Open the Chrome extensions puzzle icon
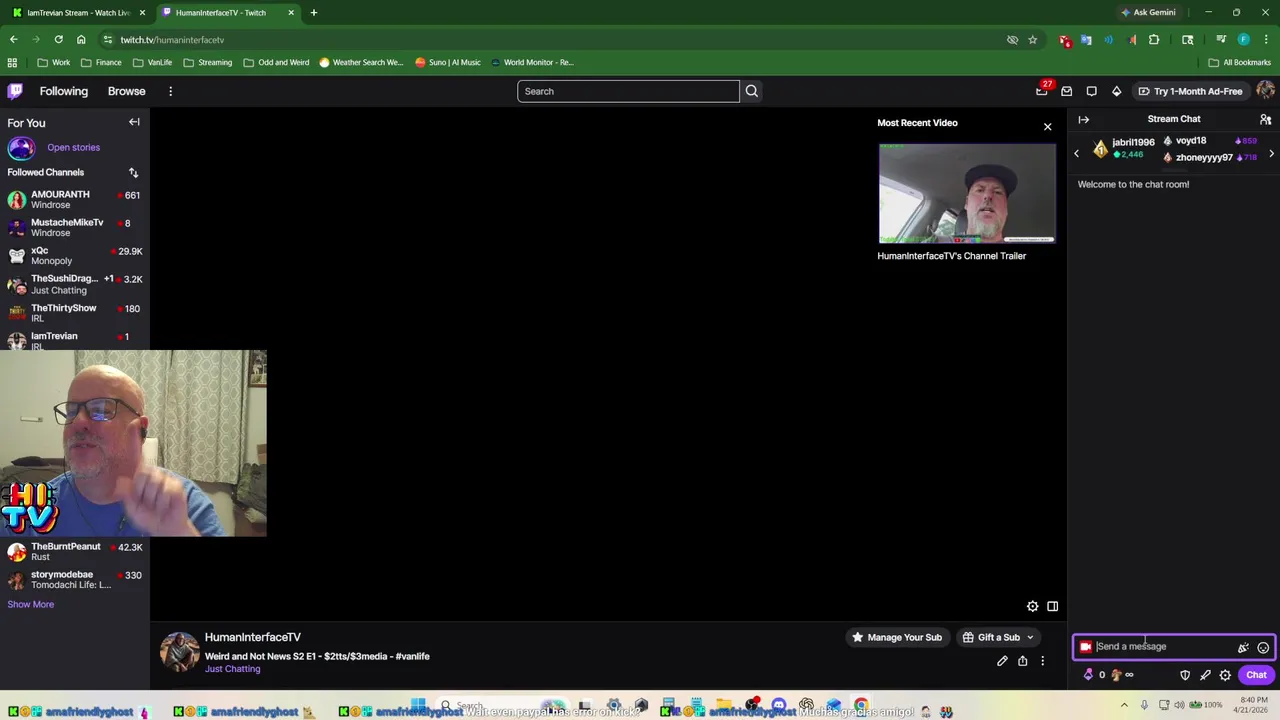The image size is (1280, 720). click(x=1154, y=40)
